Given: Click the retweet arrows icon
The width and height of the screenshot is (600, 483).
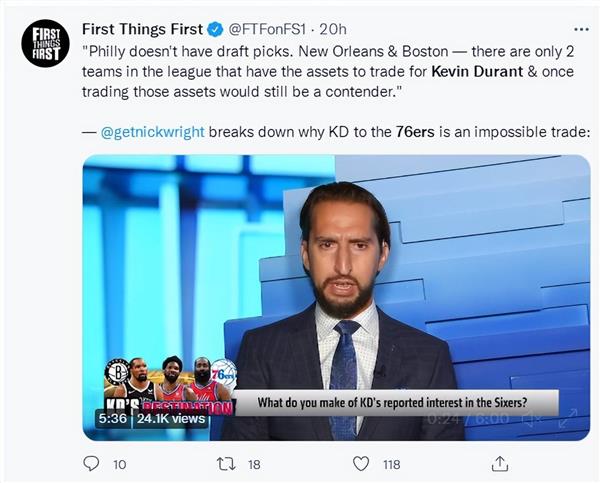Looking at the screenshot, I should point(225,463).
